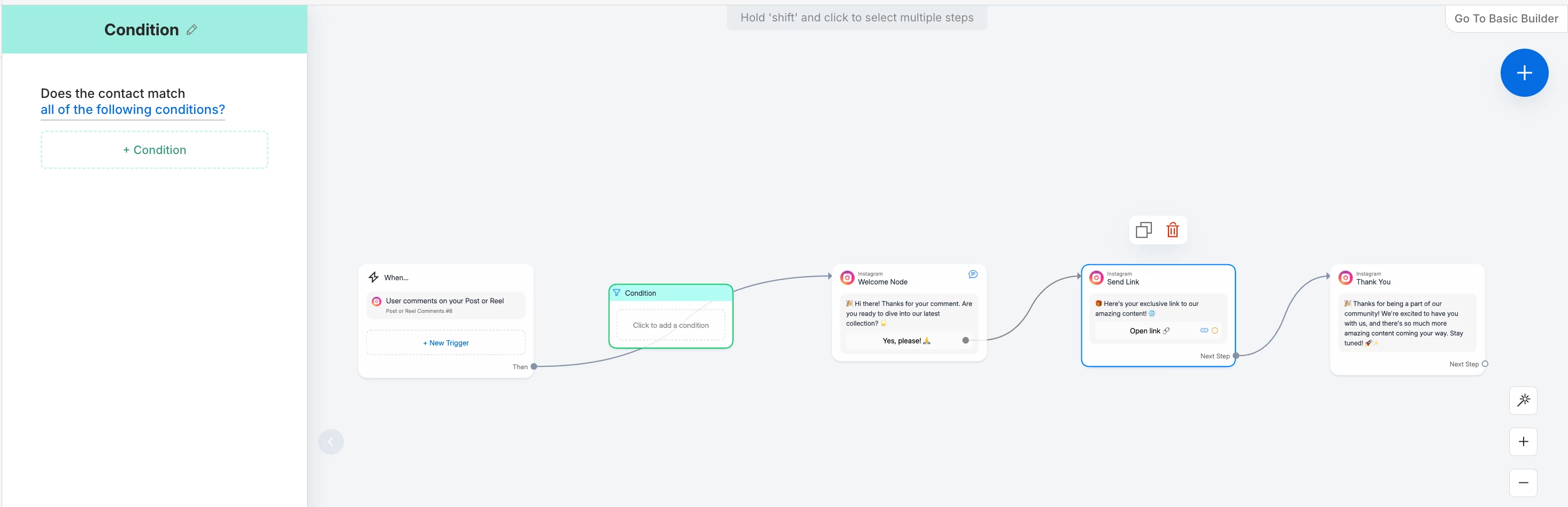This screenshot has height=507, width=1568.
Task: Duplicate the selected Send Link step
Action: tap(1144, 230)
